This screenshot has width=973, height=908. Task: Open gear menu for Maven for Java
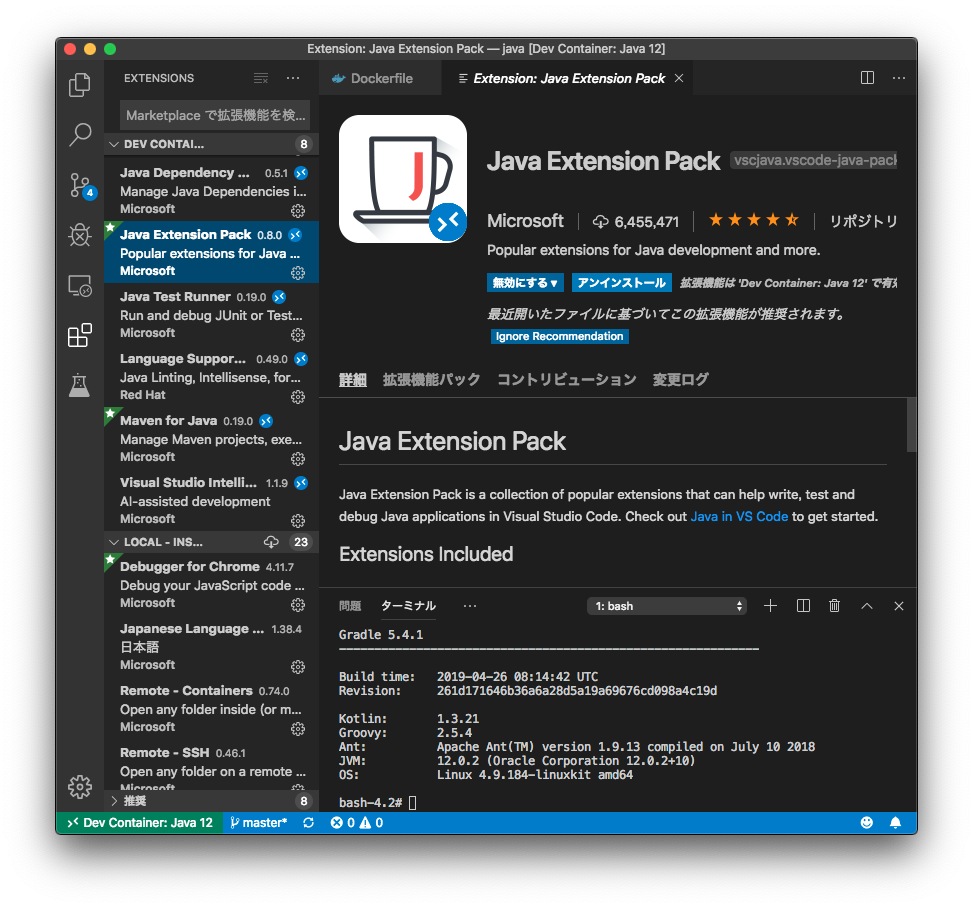pyautogui.click(x=298, y=459)
